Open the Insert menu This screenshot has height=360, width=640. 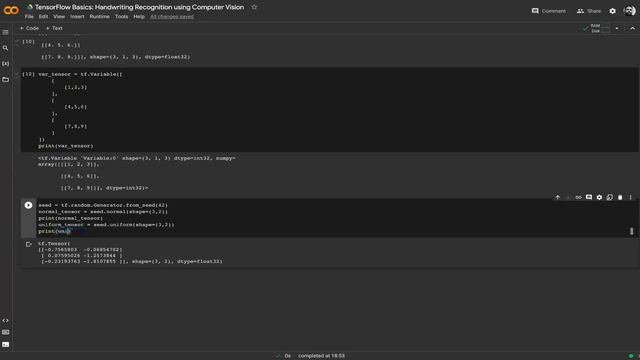pyautogui.click(x=77, y=17)
